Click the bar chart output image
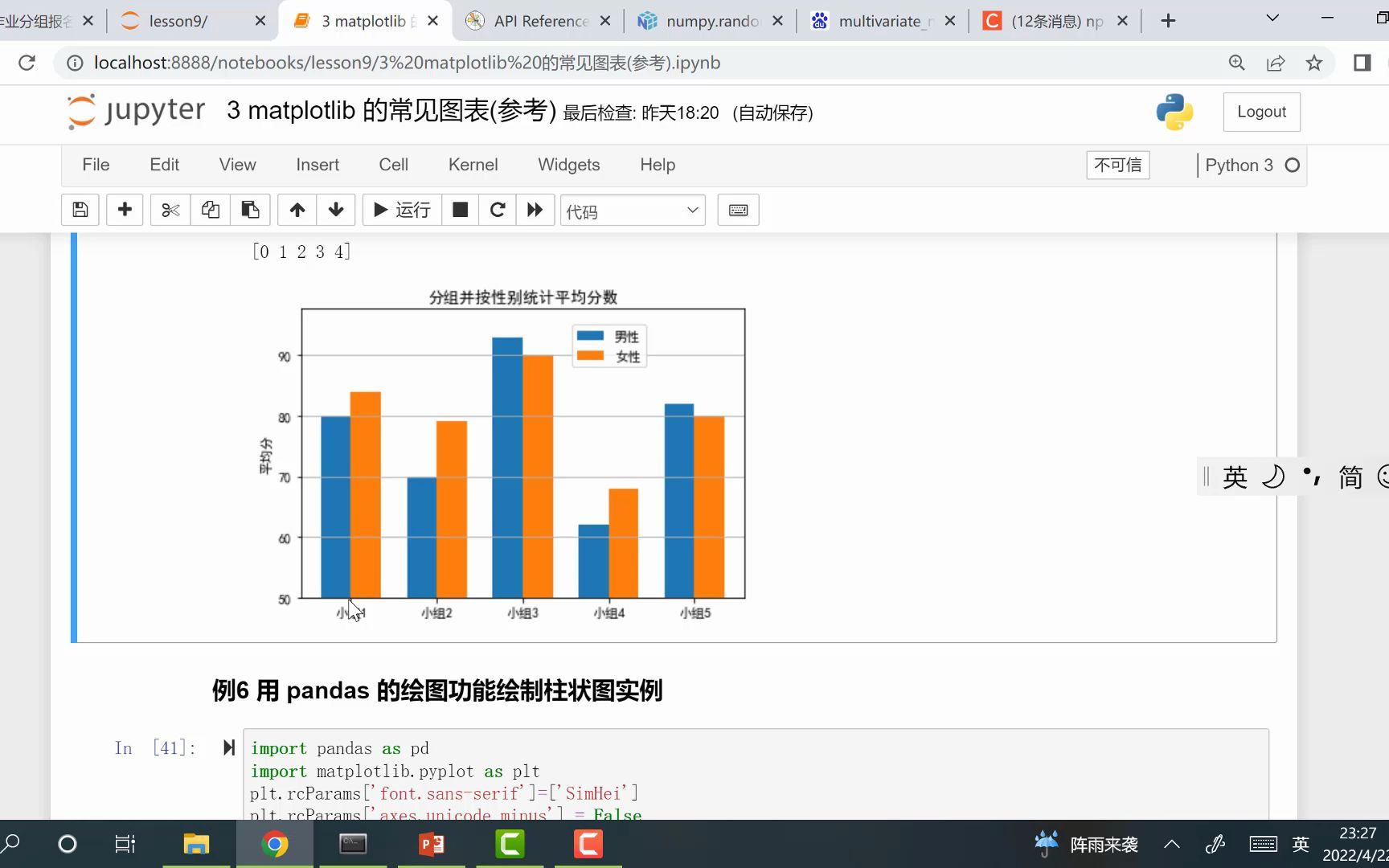Screen dimensions: 1389x868 pos(502,455)
